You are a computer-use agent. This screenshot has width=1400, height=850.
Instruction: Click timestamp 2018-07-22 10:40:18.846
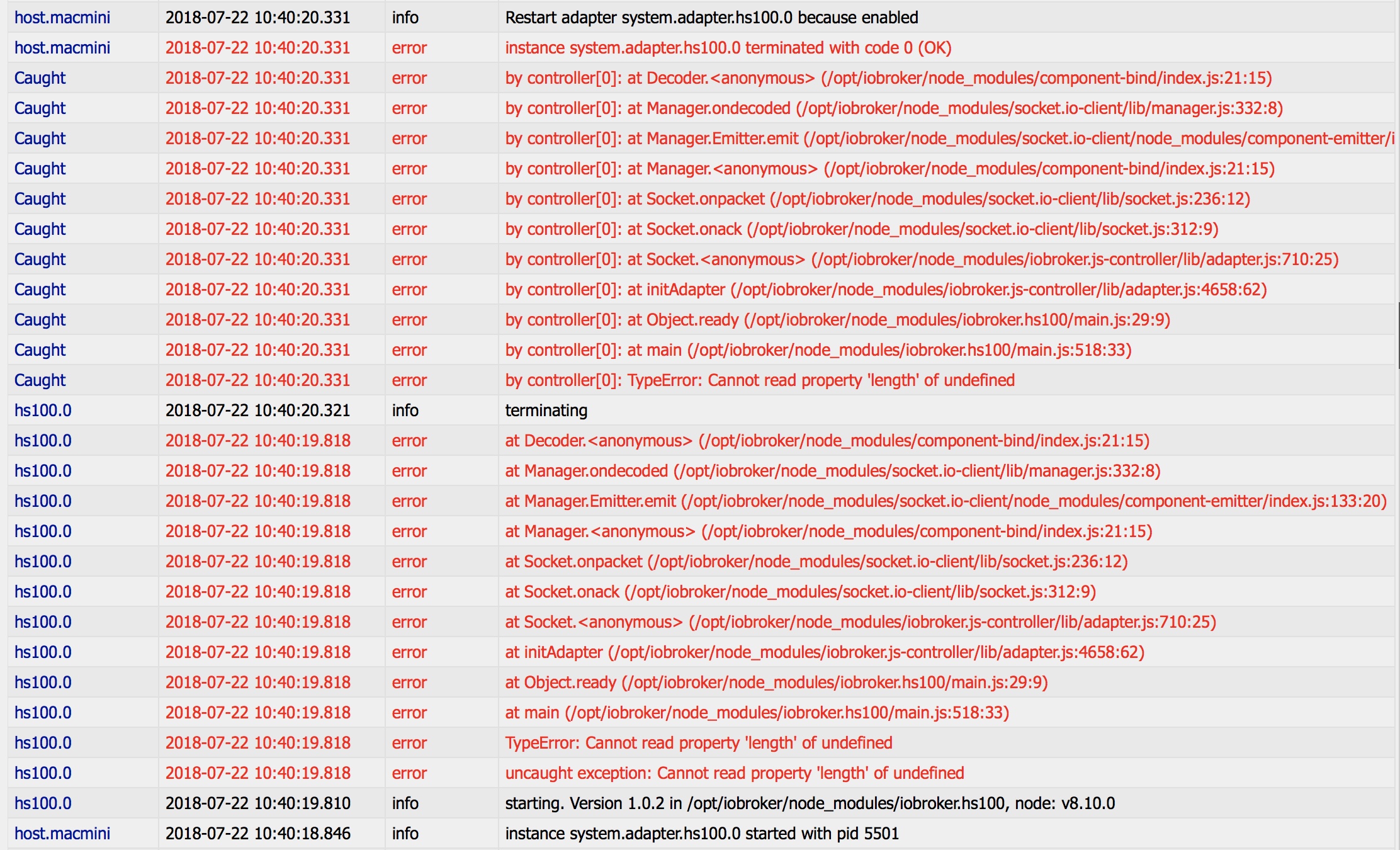257,834
